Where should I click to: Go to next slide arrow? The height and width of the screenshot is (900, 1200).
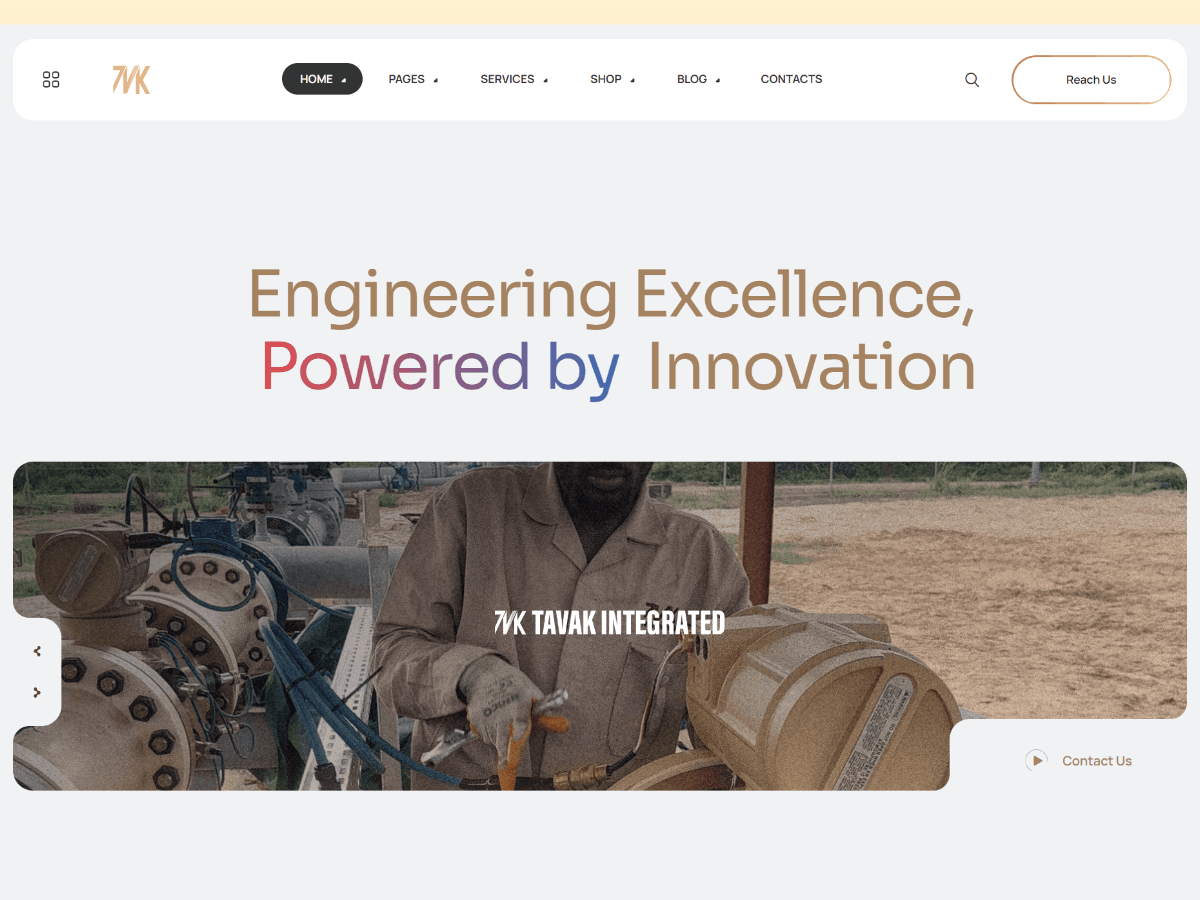37,692
